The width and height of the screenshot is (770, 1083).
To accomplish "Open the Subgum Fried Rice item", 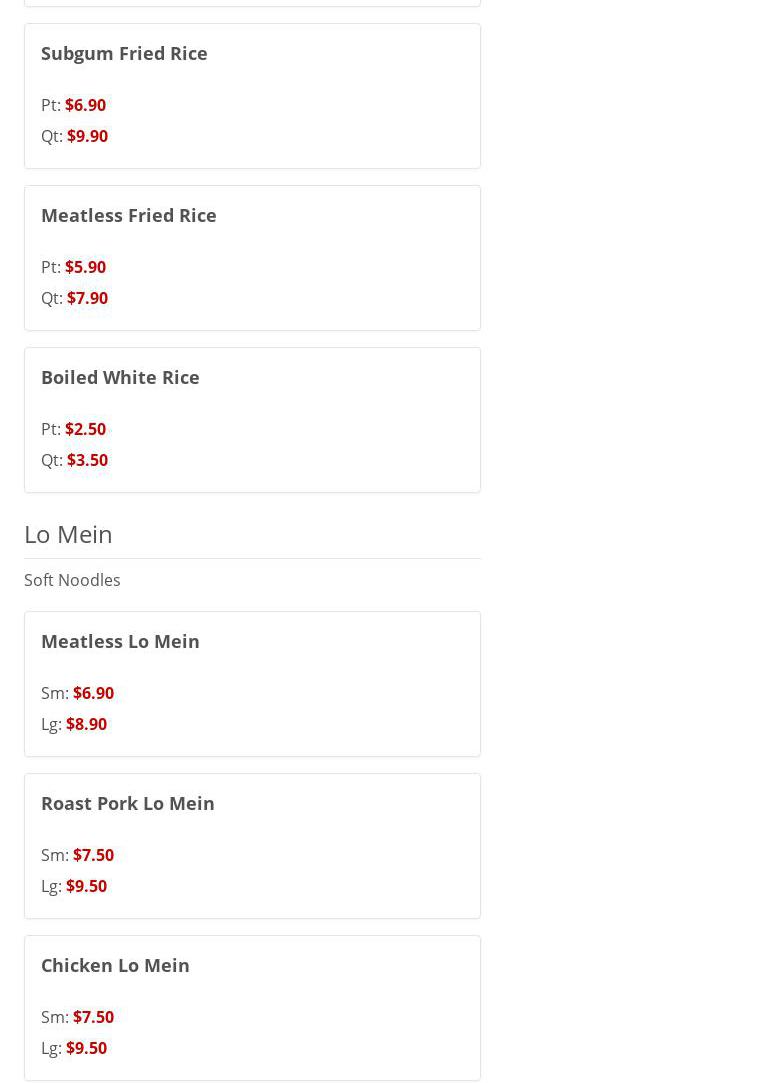I will [x=124, y=53].
